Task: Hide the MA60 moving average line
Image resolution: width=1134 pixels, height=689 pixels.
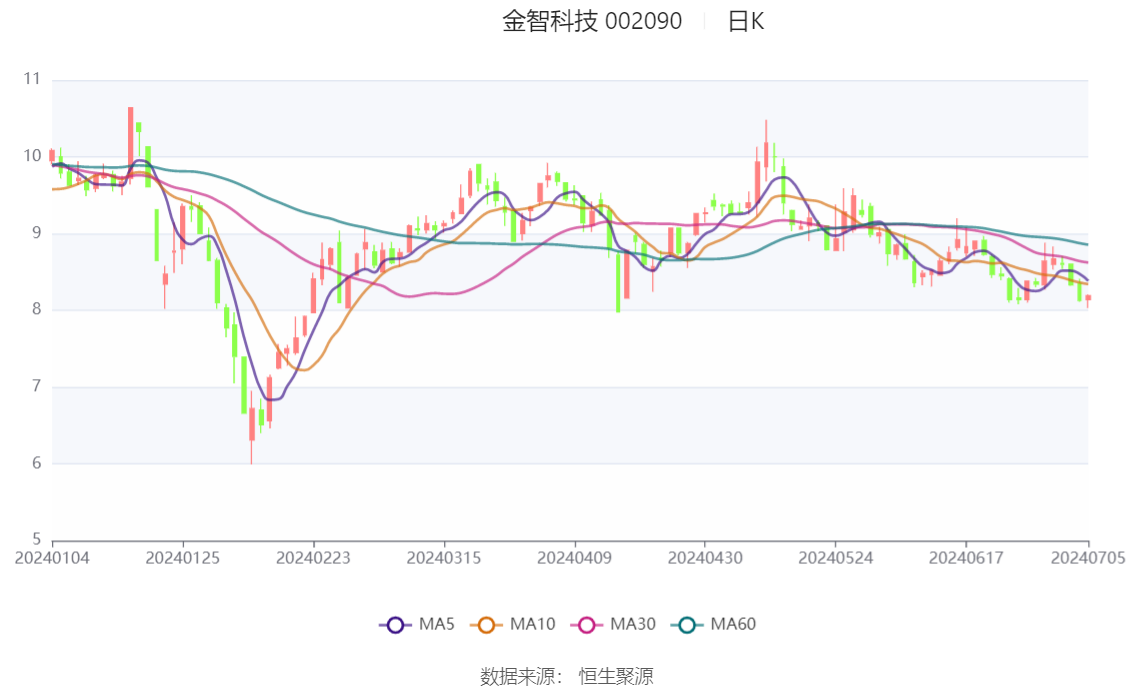Action: click(714, 625)
